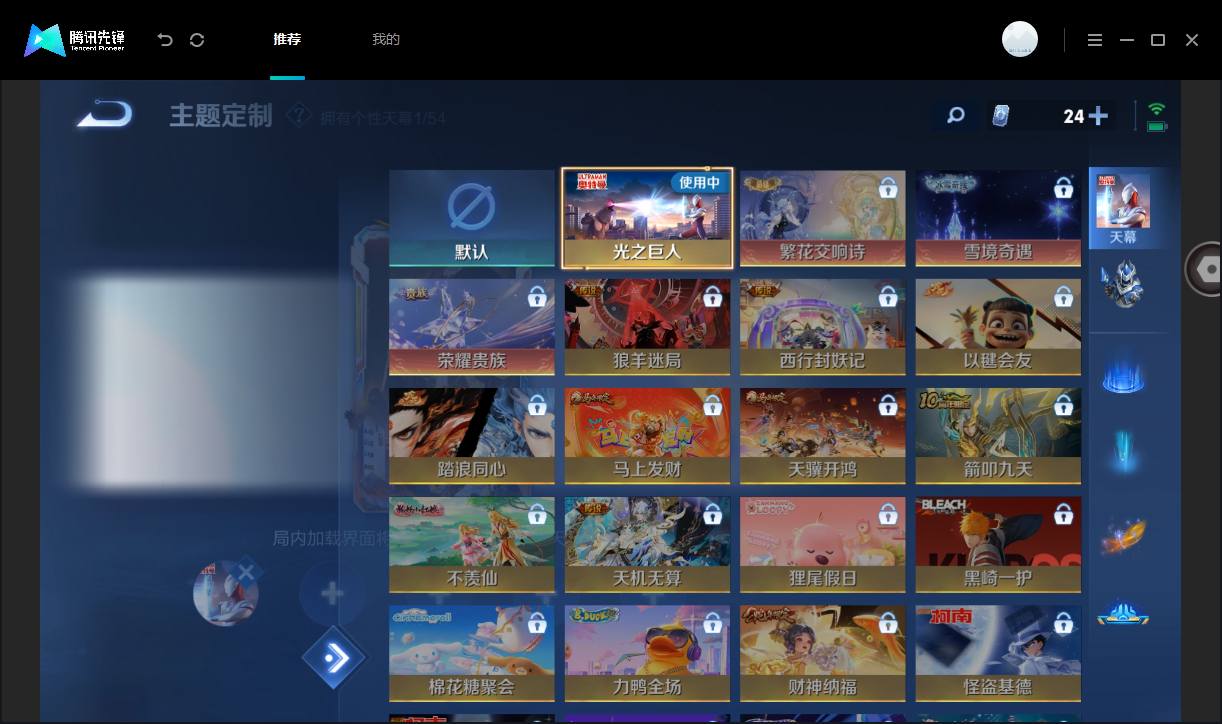Screen dimensions: 1222x724
Task: Switch to the 推荐 tab
Action: pyautogui.click(x=287, y=39)
